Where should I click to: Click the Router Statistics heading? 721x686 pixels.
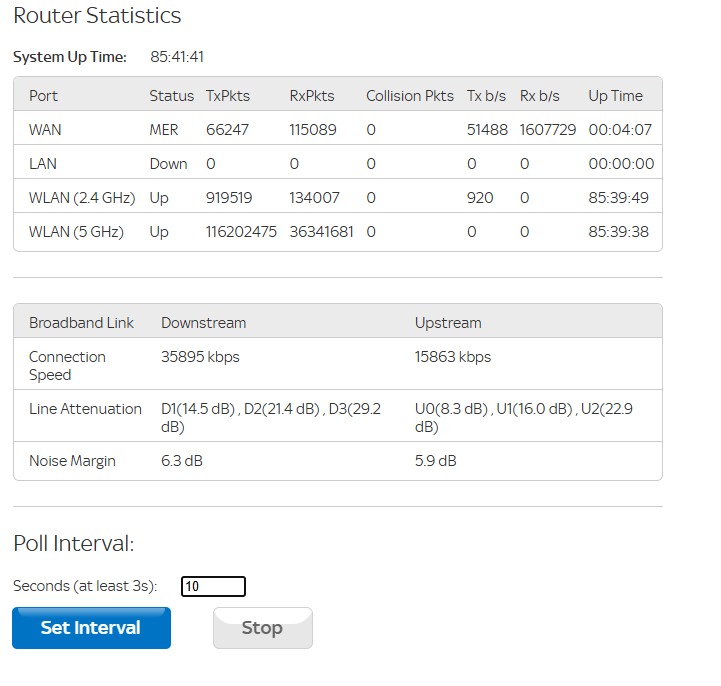97,16
